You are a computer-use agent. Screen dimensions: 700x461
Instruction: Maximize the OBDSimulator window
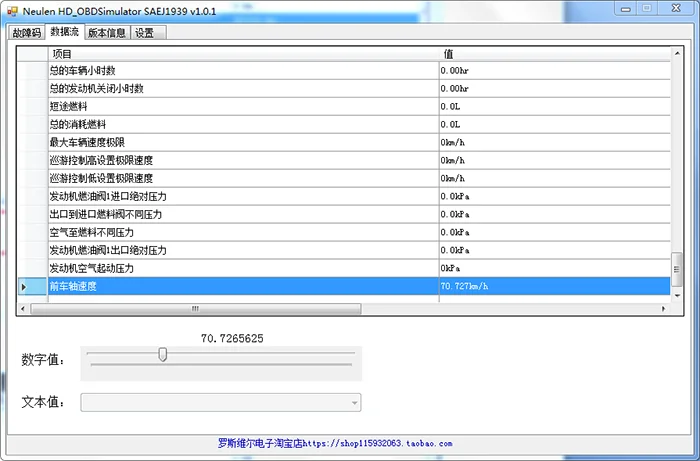[646, 8]
